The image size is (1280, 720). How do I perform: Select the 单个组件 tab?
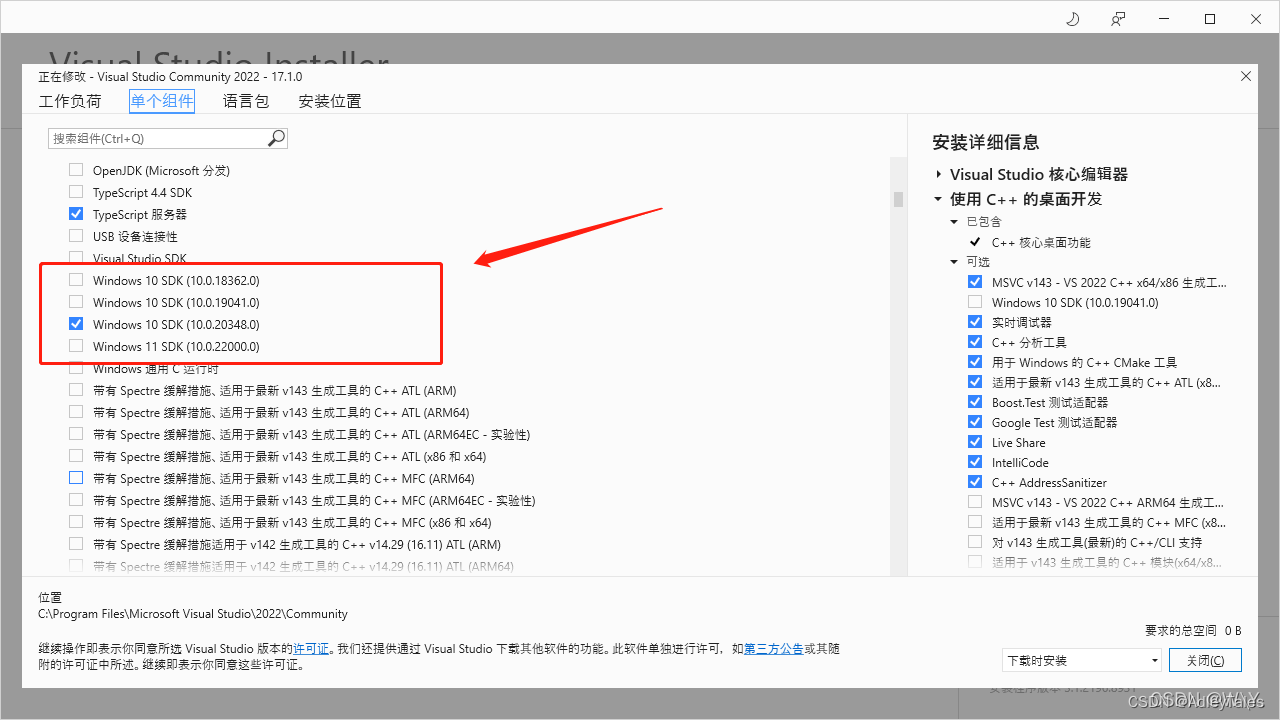(x=162, y=101)
